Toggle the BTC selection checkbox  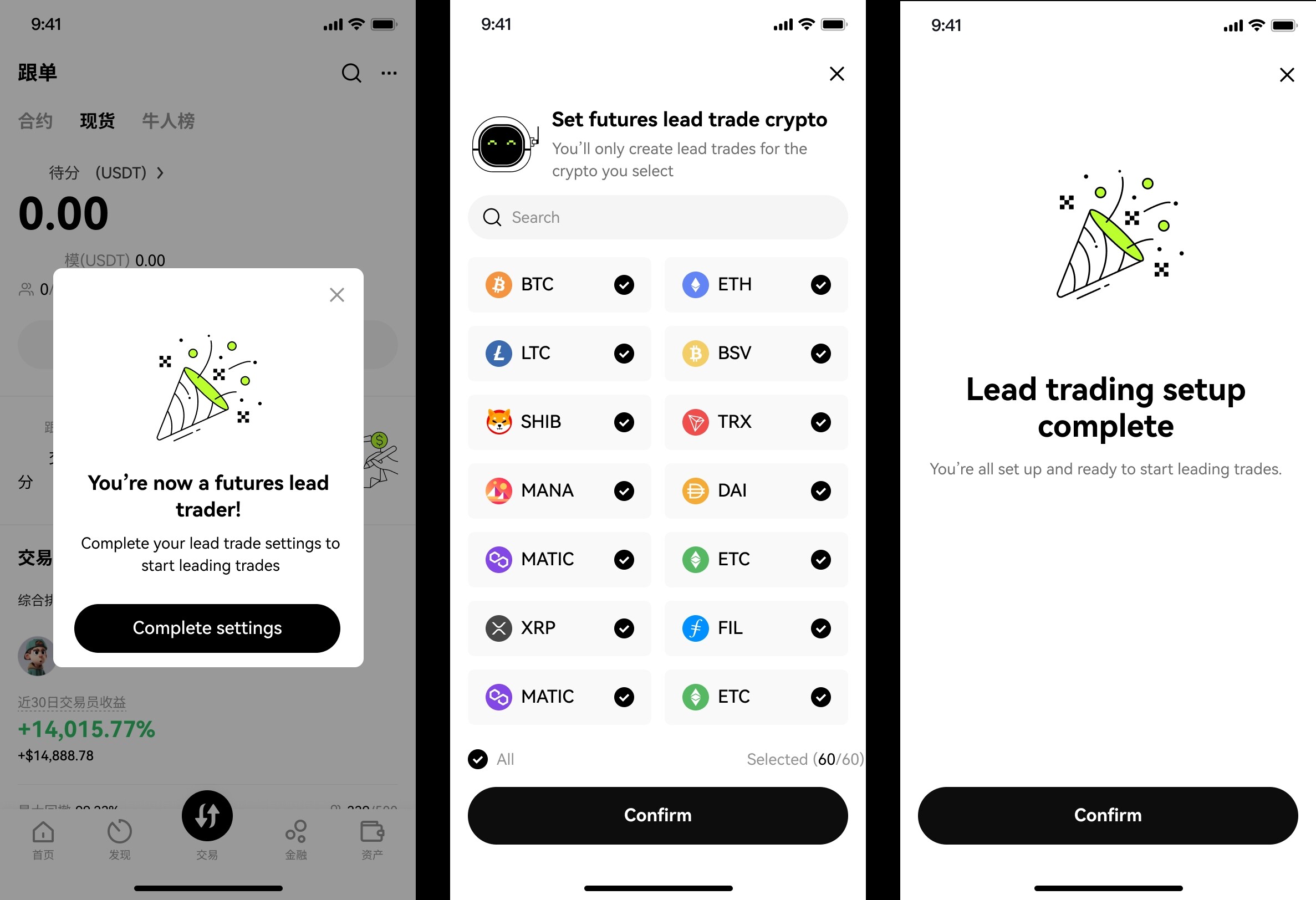click(x=625, y=284)
